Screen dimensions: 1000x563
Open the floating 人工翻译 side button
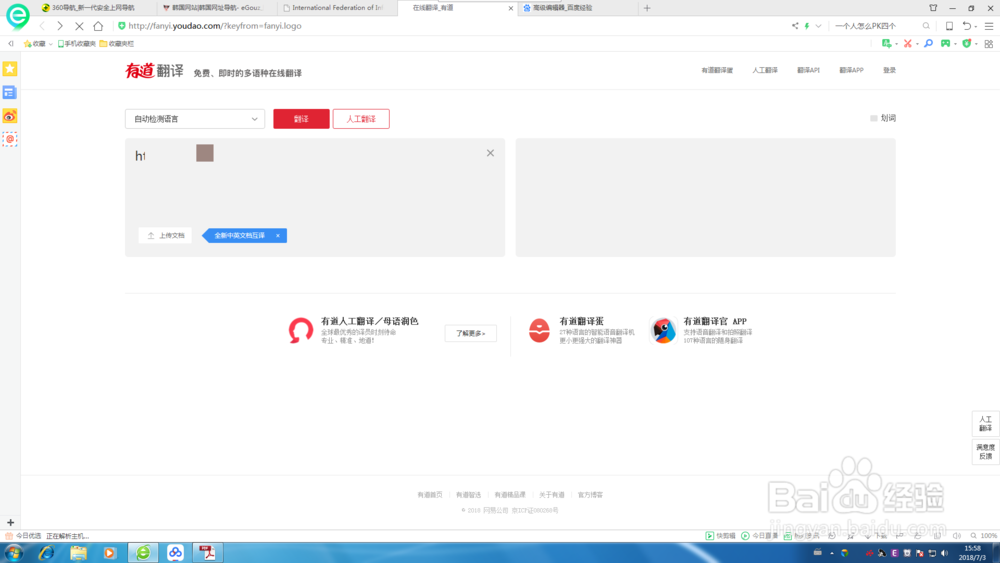[985, 423]
